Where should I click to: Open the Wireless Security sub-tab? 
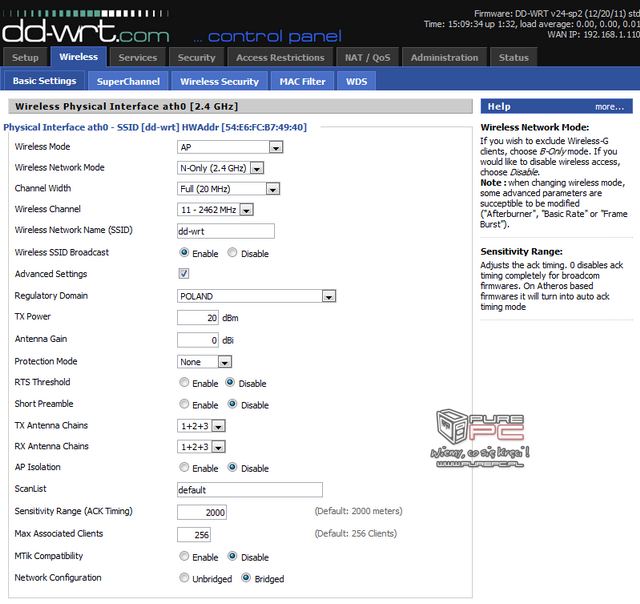(x=219, y=81)
